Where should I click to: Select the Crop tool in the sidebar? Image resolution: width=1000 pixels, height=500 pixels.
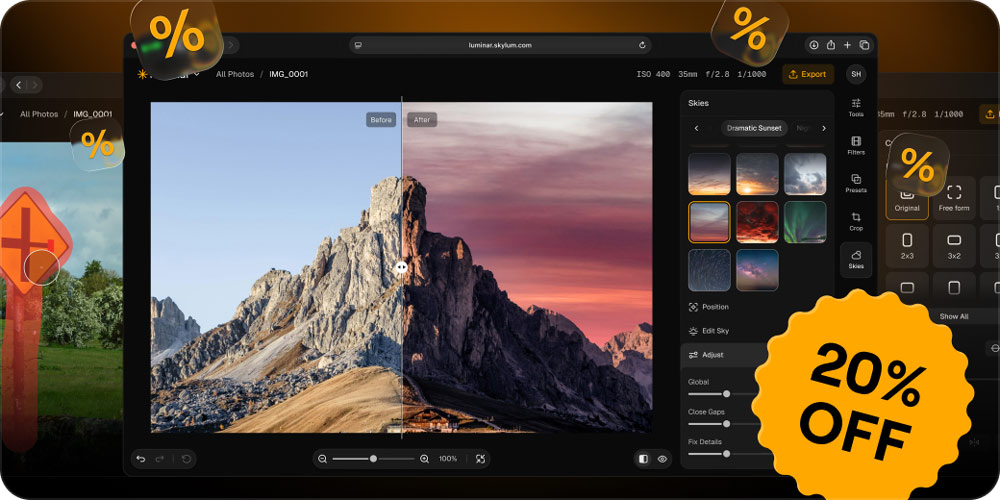856,221
